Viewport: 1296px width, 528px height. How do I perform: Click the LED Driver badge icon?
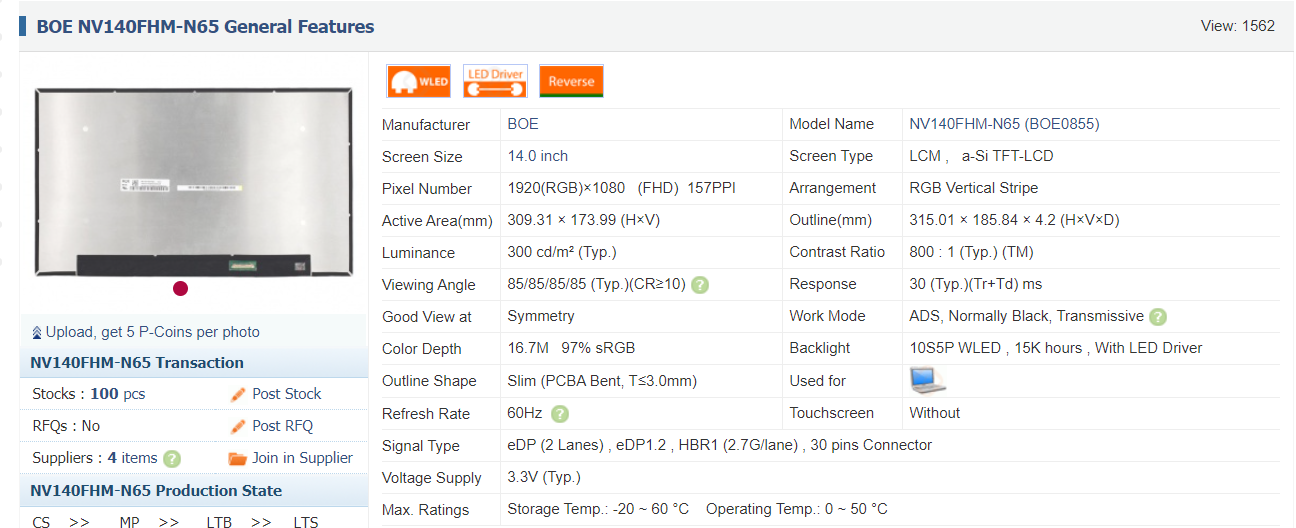(x=495, y=81)
